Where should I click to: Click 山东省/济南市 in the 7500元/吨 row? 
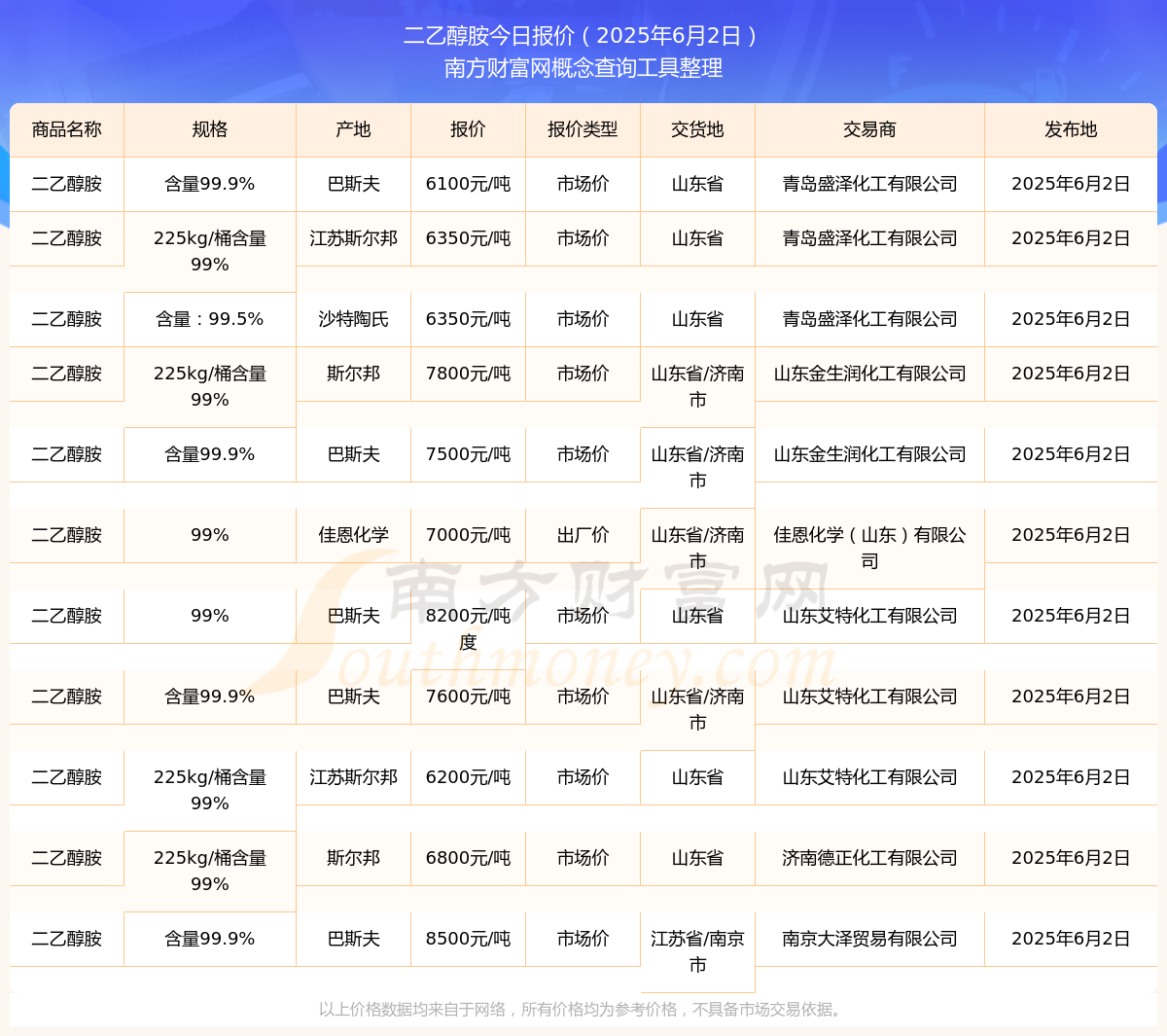[x=697, y=467]
